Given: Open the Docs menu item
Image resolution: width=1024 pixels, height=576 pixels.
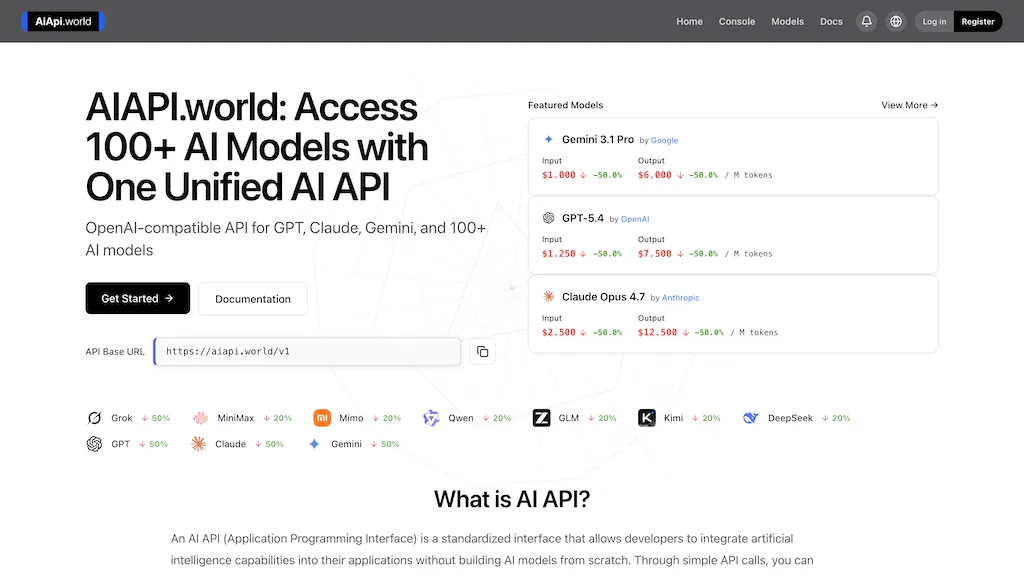Looking at the screenshot, I should tap(831, 22).
